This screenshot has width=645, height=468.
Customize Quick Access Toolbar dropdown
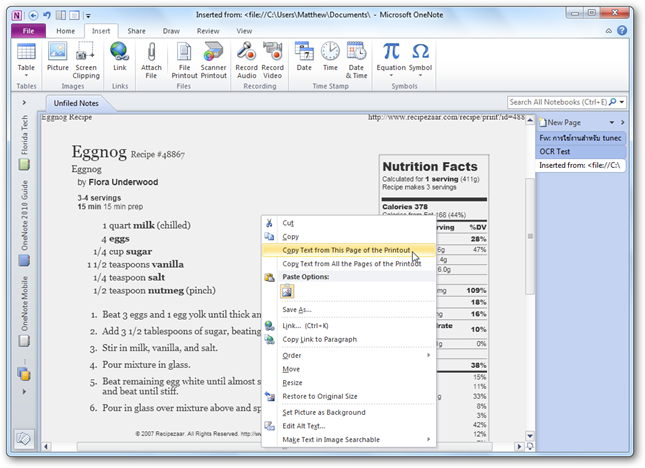(x=88, y=16)
